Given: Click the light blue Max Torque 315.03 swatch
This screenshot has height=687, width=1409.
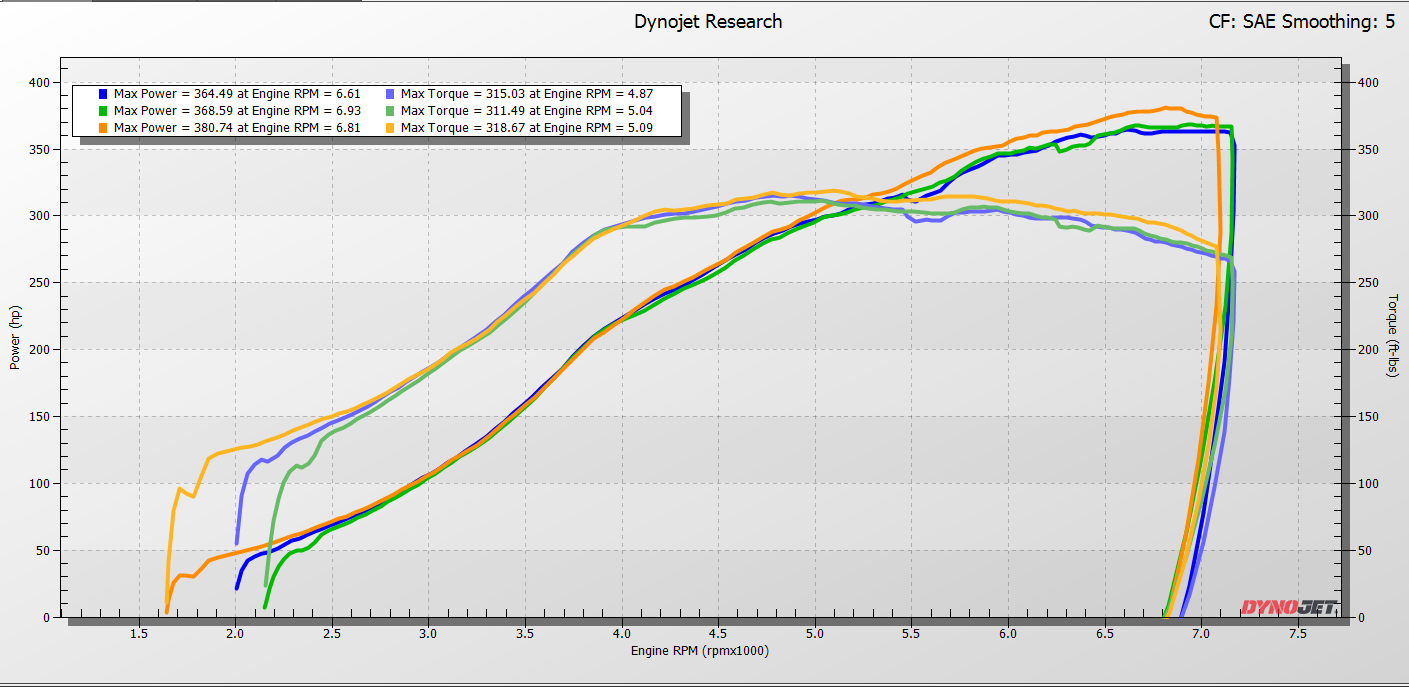Looking at the screenshot, I should click(390, 94).
